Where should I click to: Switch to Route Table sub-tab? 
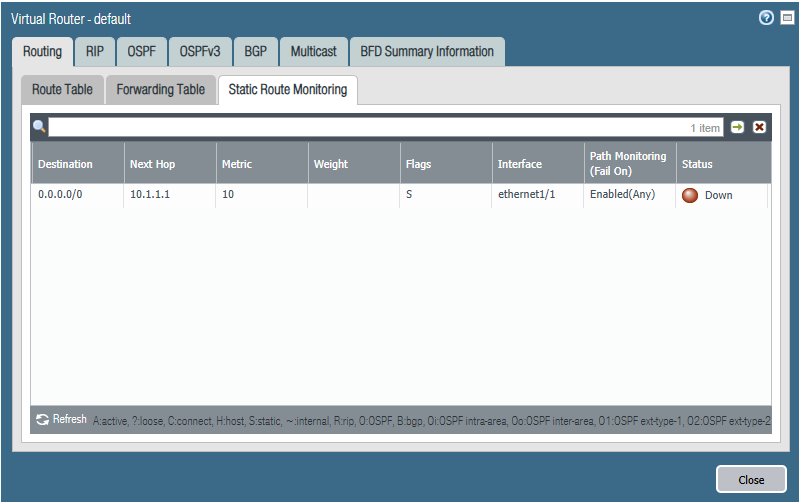coord(62,90)
